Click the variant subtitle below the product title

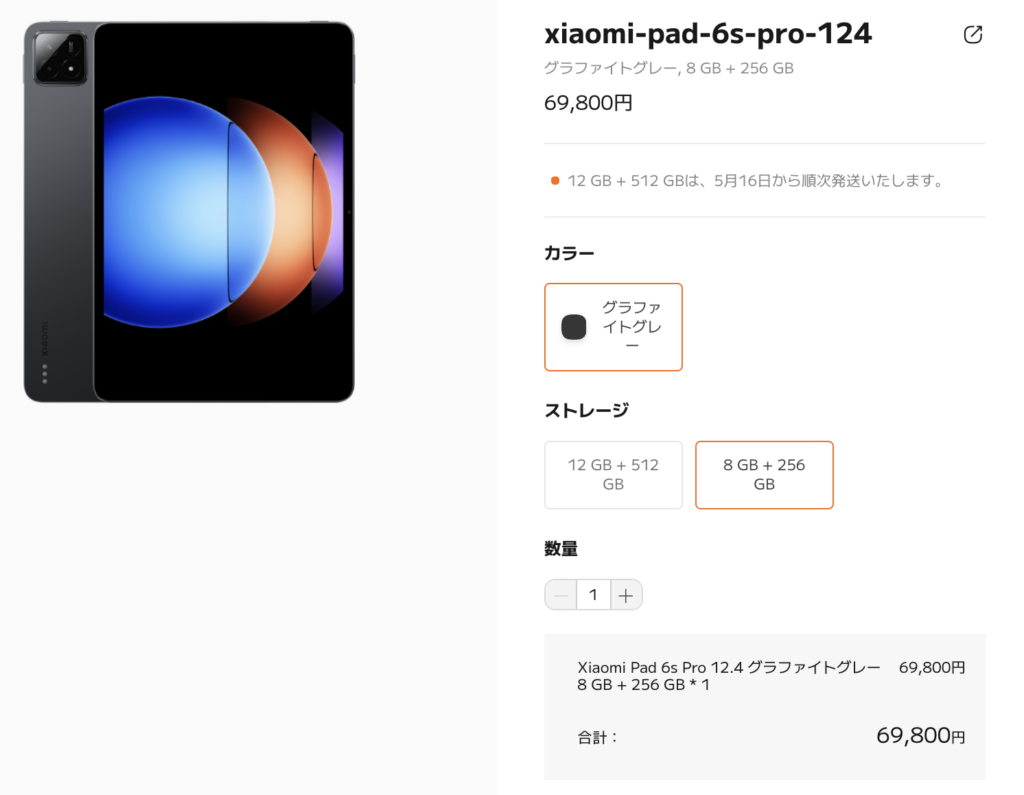pyautogui.click(x=668, y=68)
